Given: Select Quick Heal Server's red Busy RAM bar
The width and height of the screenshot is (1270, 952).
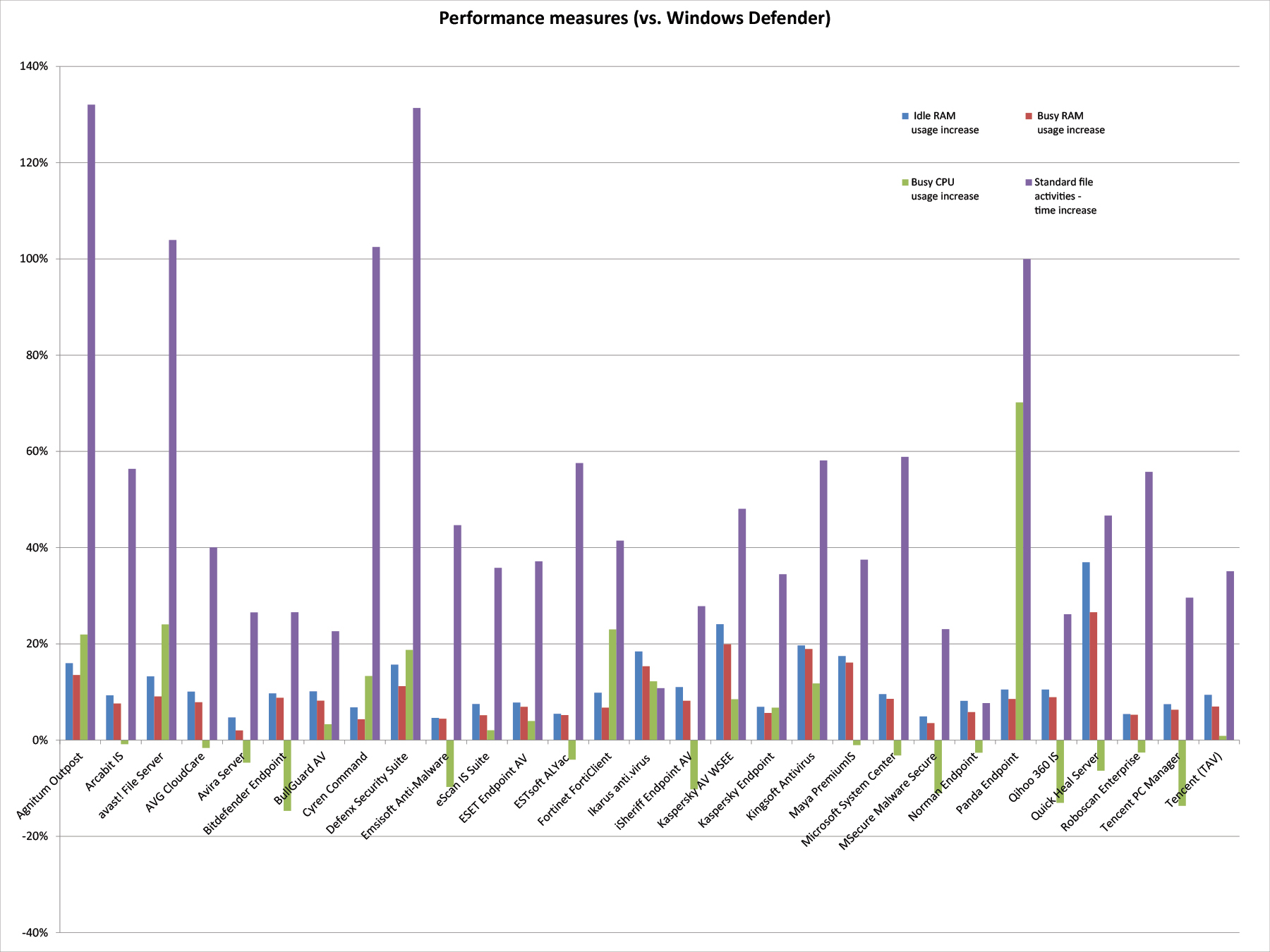Looking at the screenshot, I should [1094, 676].
